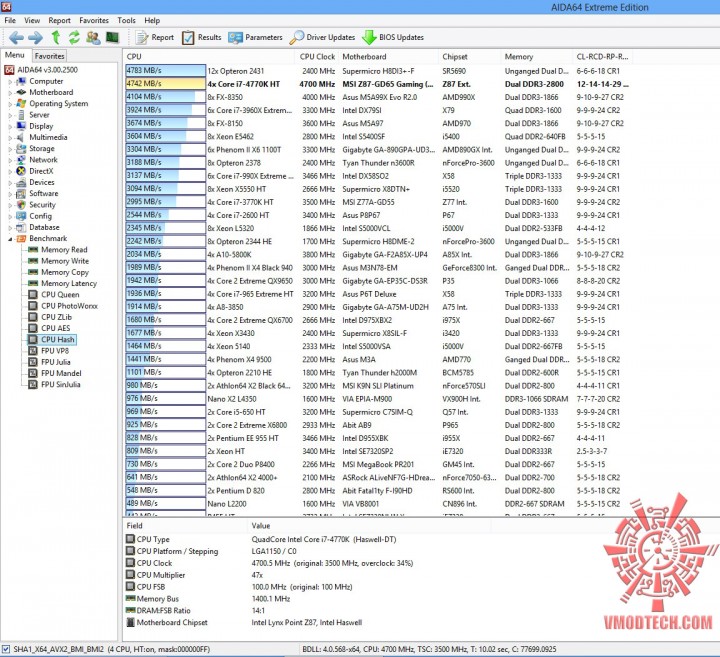The image size is (720, 657).
Task: Open the View menu
Action: pos(32,21)
